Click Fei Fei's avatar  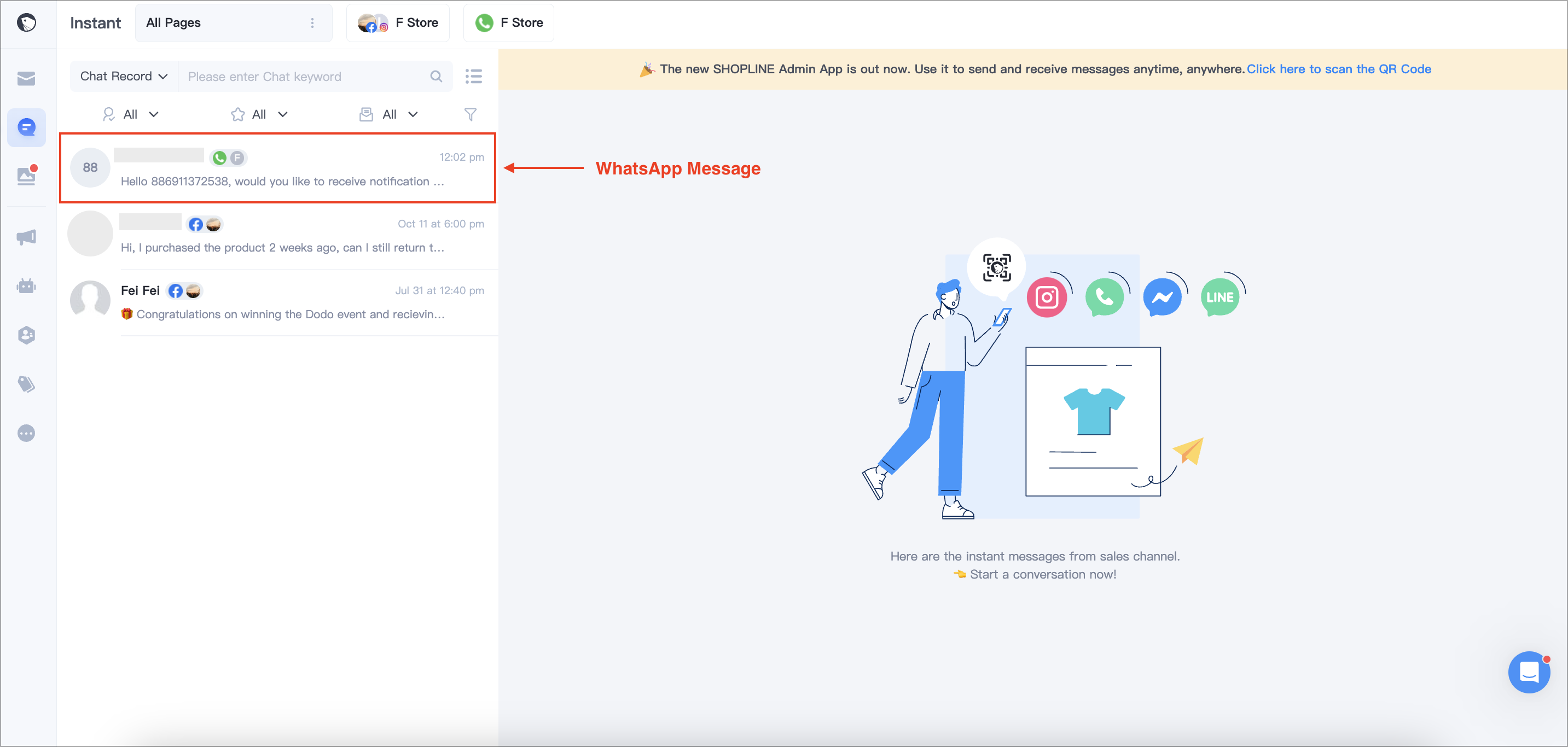[x=90, y=301]
